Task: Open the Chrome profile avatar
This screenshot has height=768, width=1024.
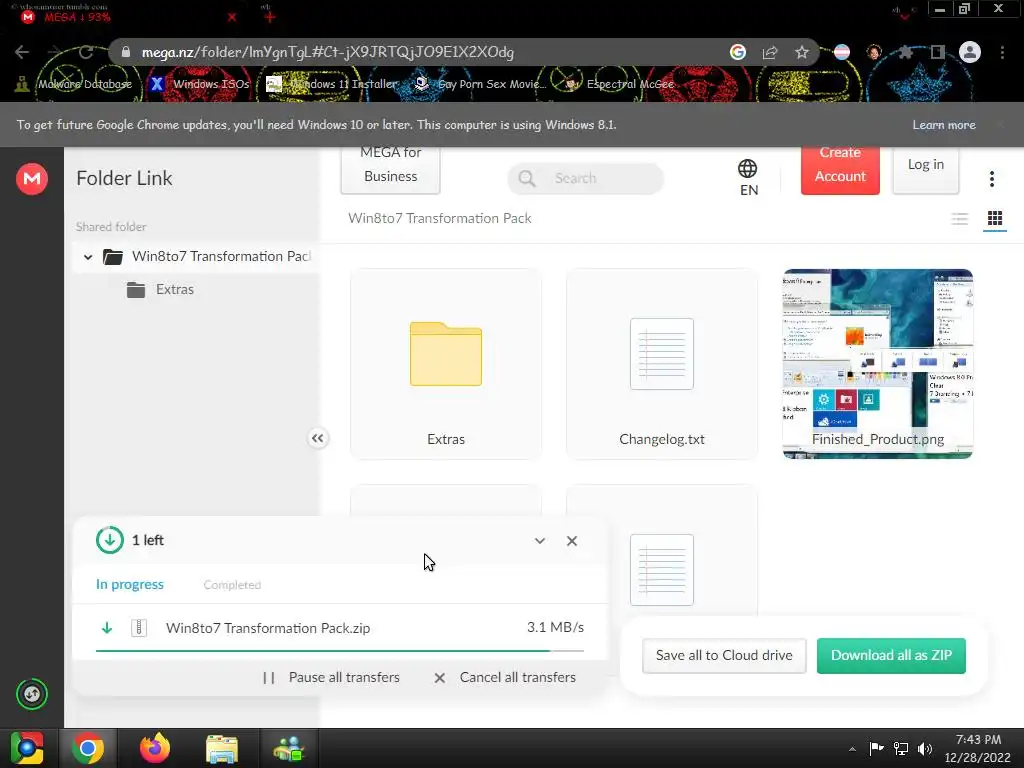Action: (x=970, y=52)
